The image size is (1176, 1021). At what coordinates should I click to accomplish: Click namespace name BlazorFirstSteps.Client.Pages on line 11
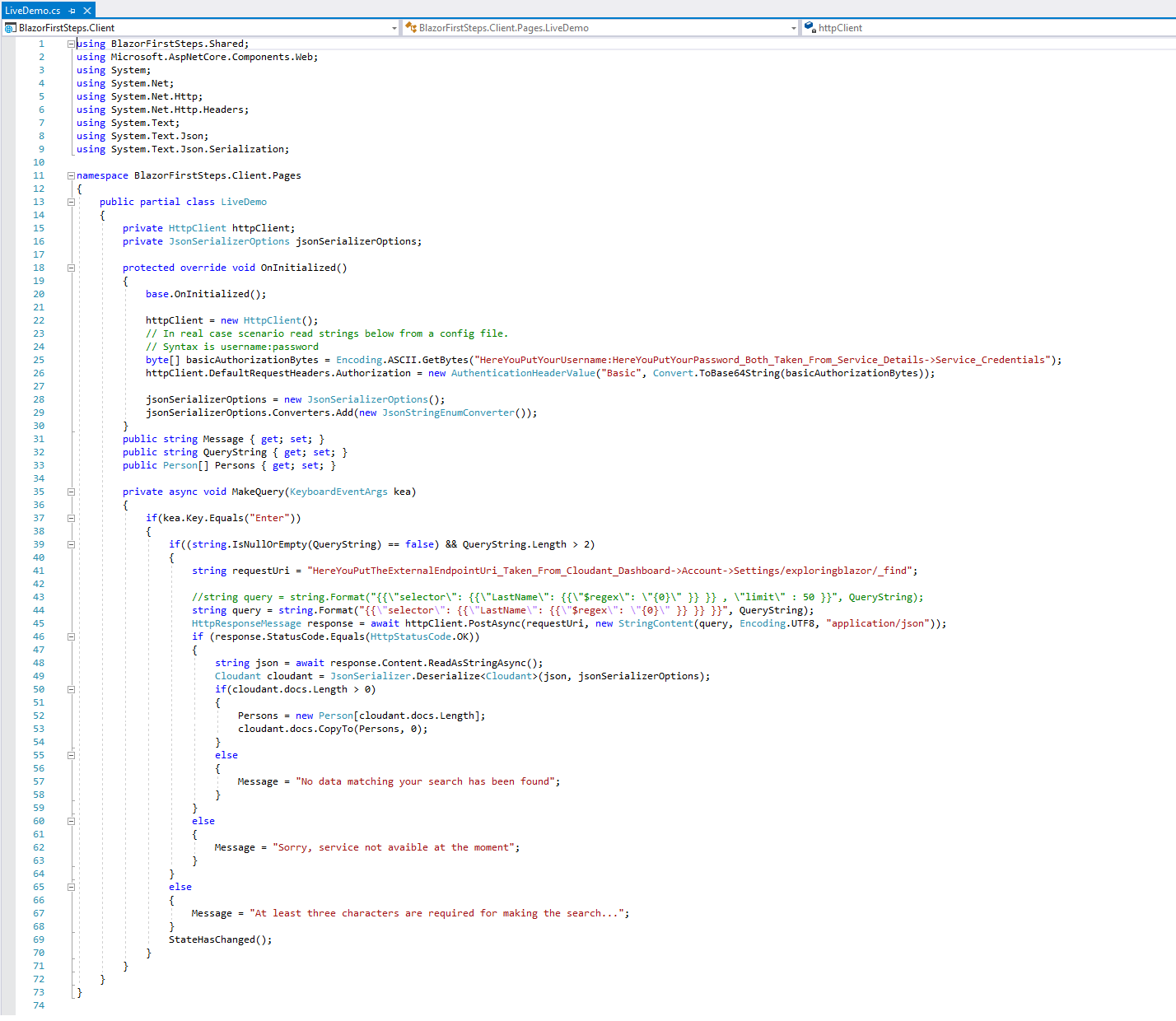217,175
